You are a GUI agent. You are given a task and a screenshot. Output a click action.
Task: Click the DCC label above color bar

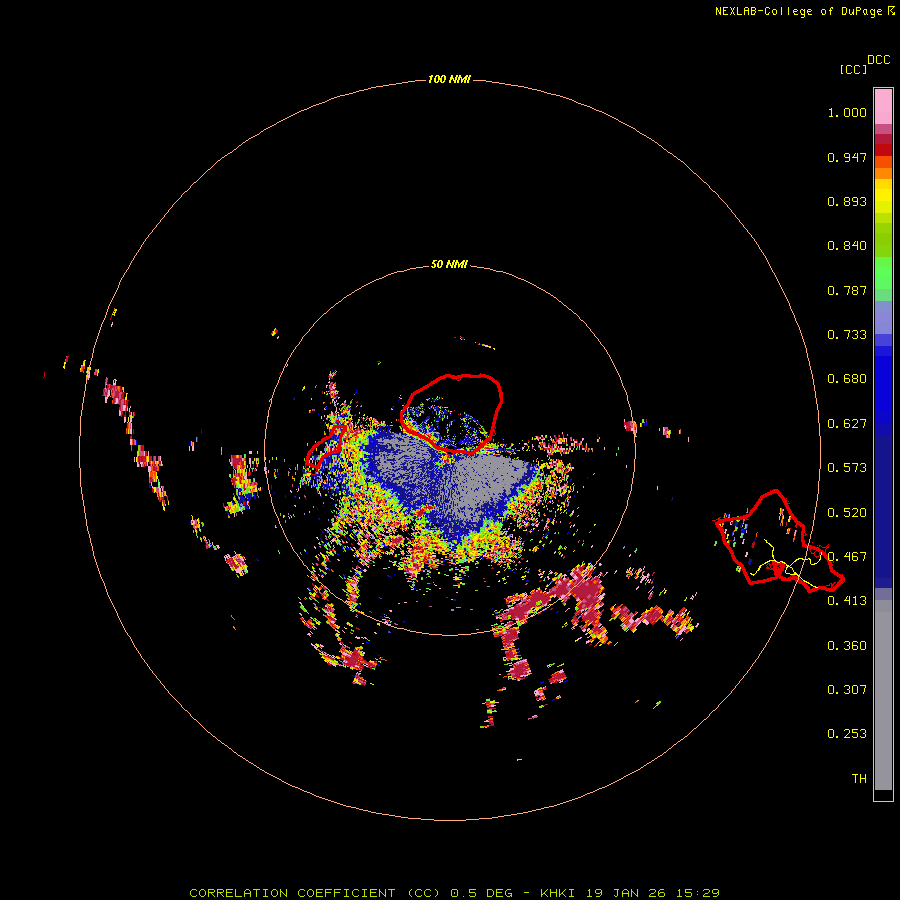tap(878, 60)
